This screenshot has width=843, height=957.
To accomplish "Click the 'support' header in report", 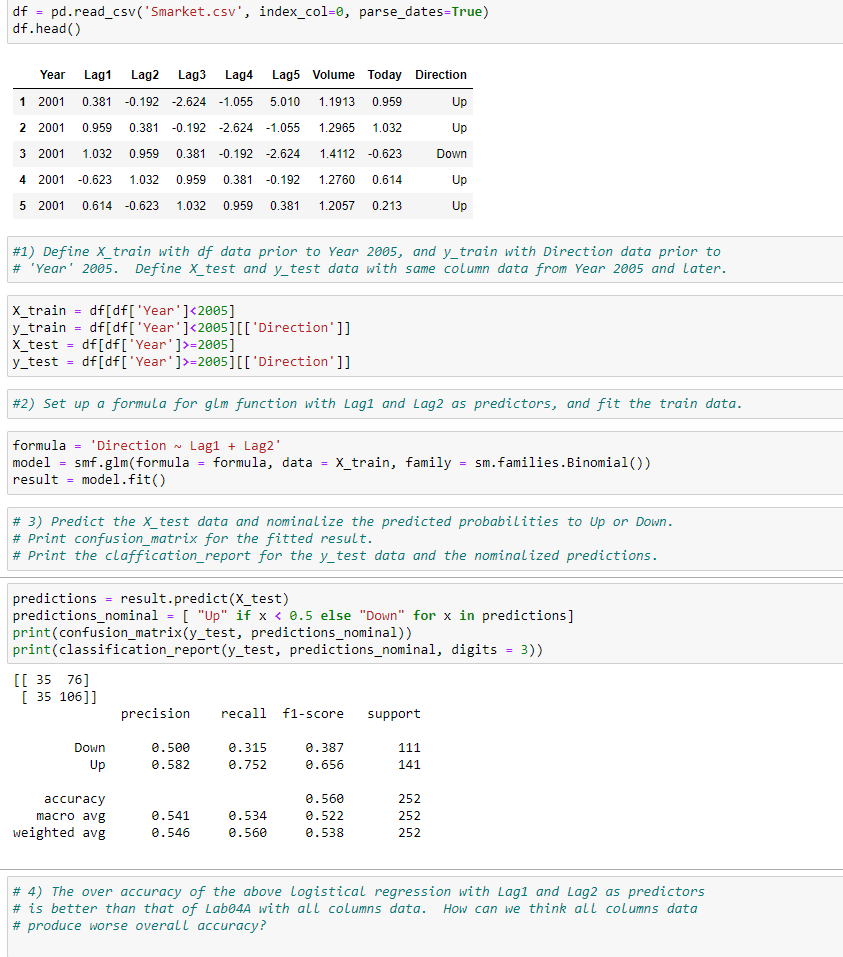I will [394, 714].
